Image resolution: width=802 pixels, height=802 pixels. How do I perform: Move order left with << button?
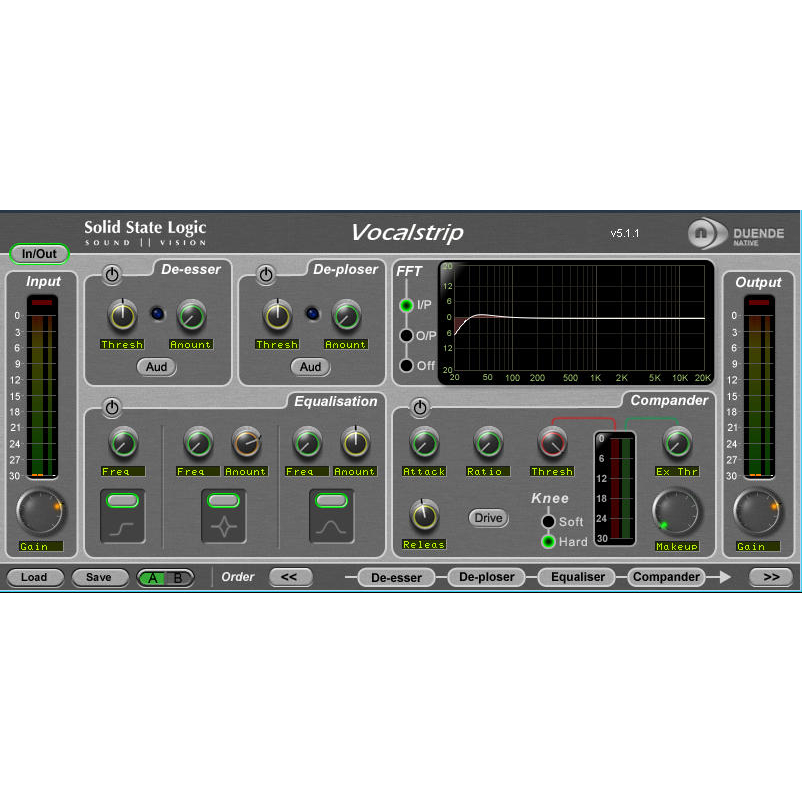point(290,577)
